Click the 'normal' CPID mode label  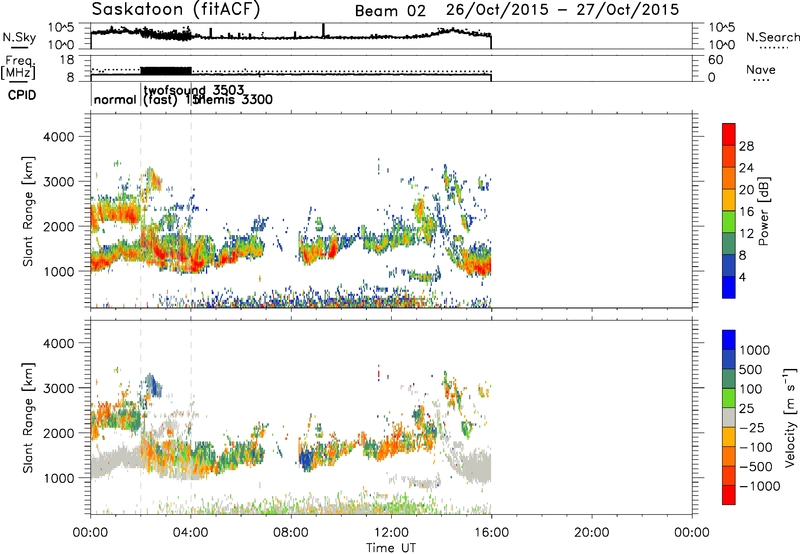click(x=115, y=99)
